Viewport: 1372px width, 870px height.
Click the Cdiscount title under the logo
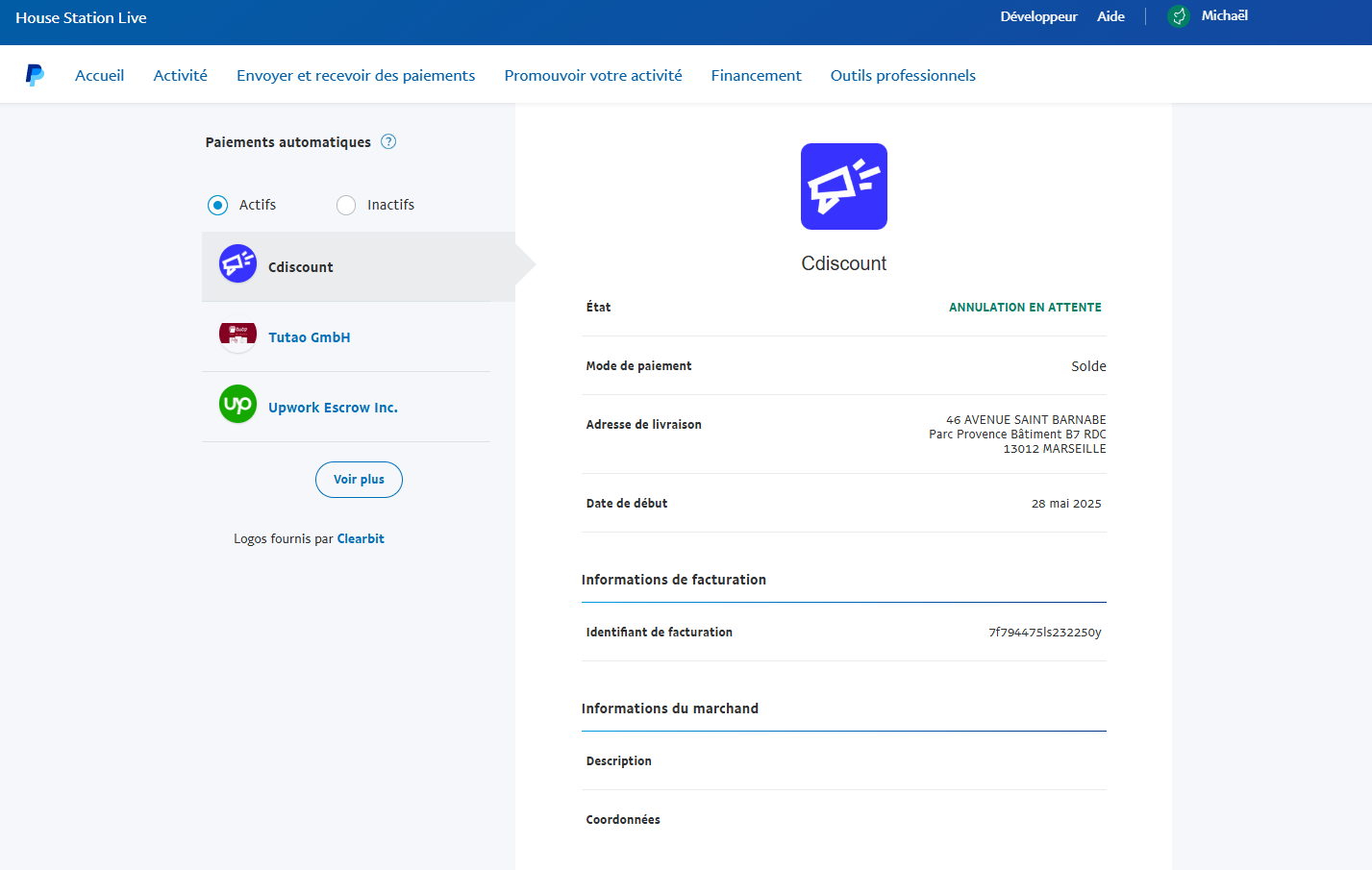[x=844, y=263]
